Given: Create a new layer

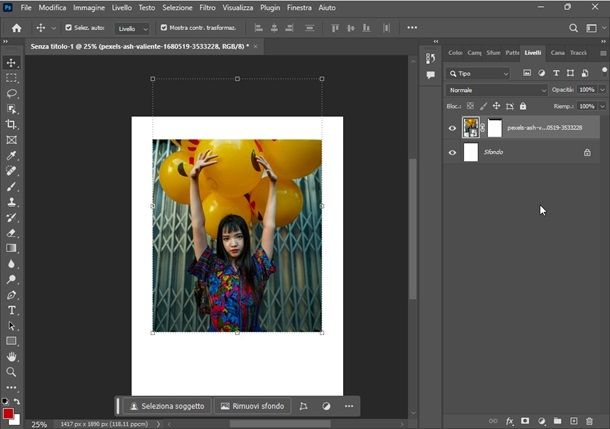Looking at the screenshot, I should [573, 421].
